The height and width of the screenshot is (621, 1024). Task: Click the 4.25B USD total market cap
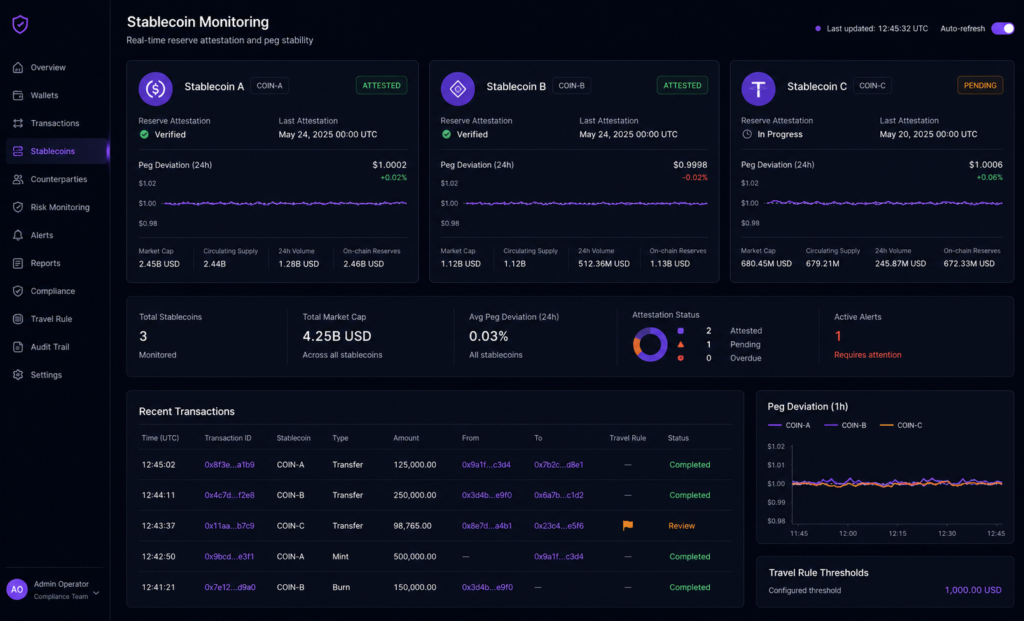click(x=337, y=336)
